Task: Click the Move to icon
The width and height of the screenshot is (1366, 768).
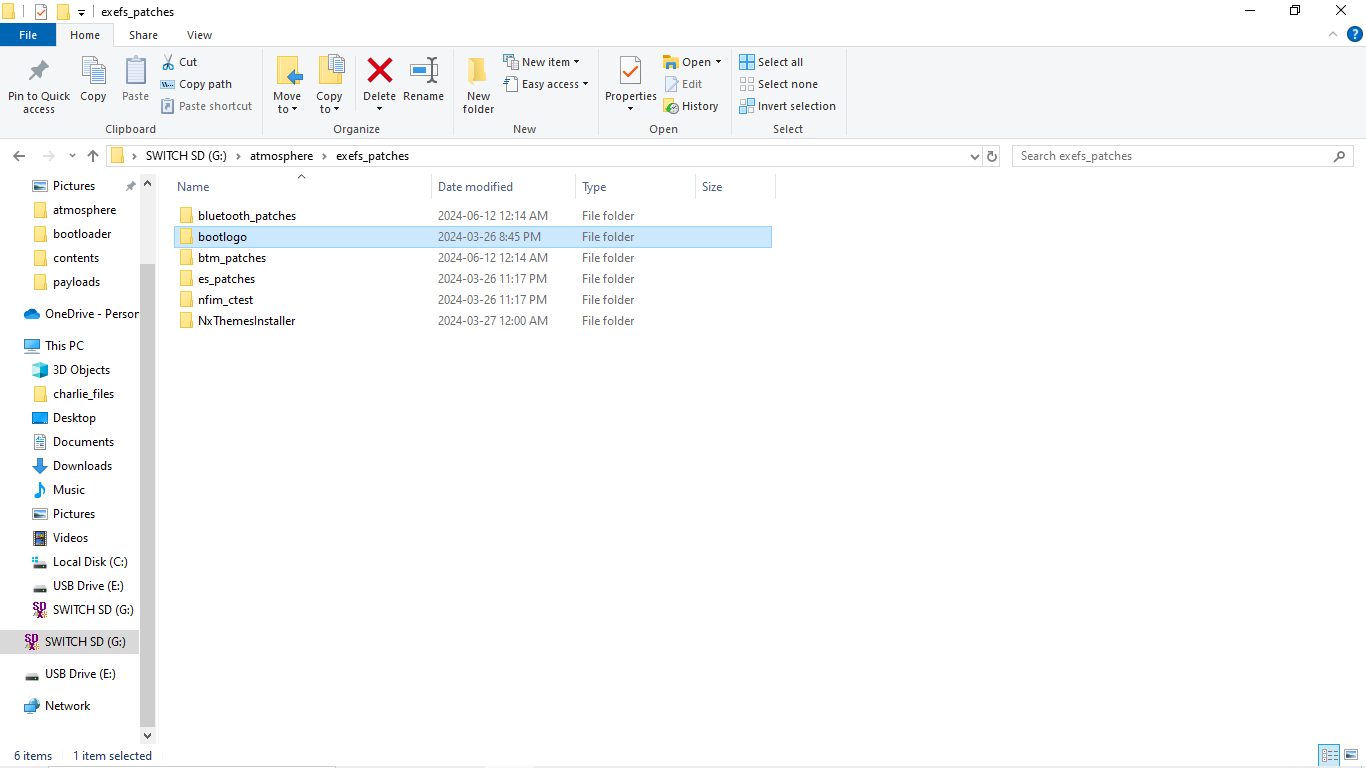Action: pyautogui.click(x=288, y=71)
